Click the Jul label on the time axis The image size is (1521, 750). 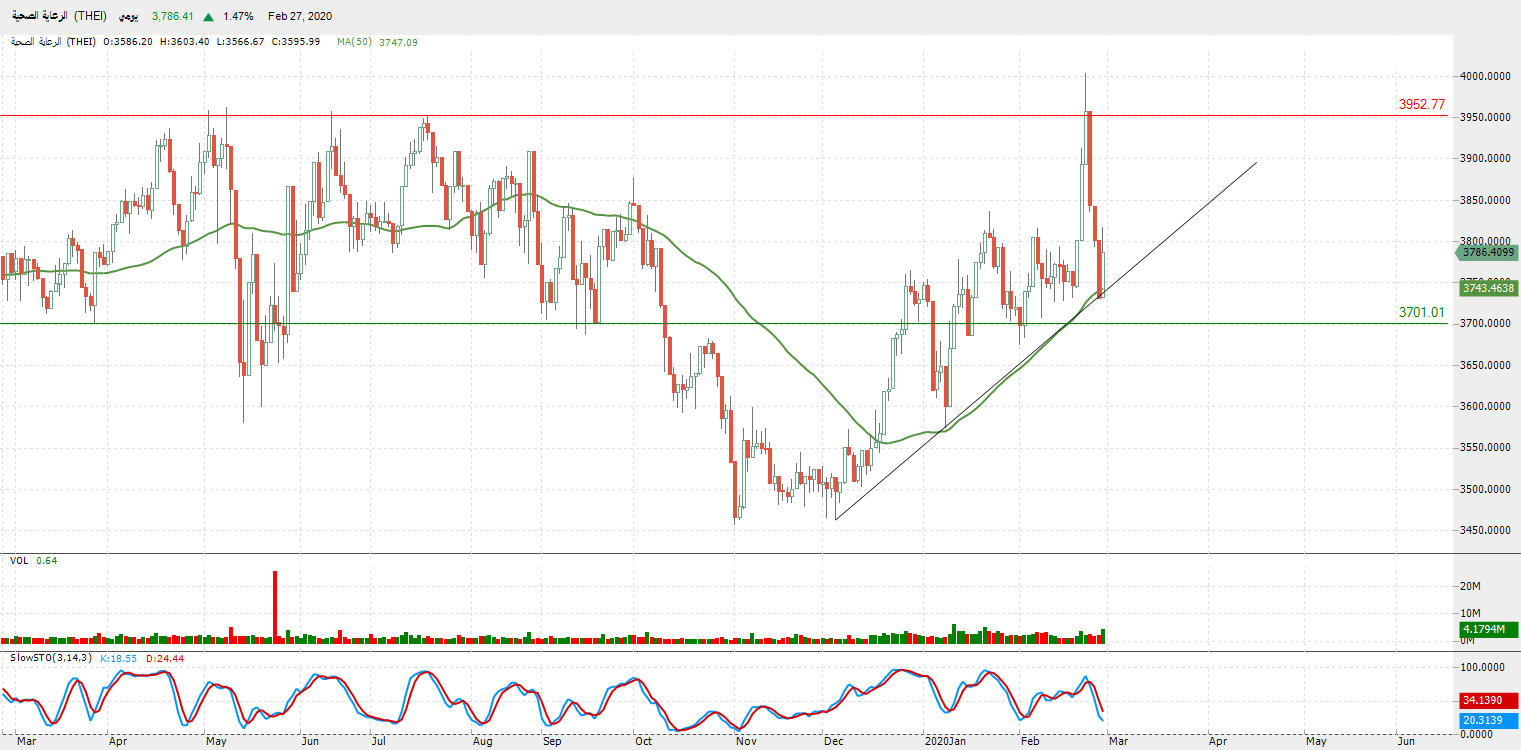(378, 742)
